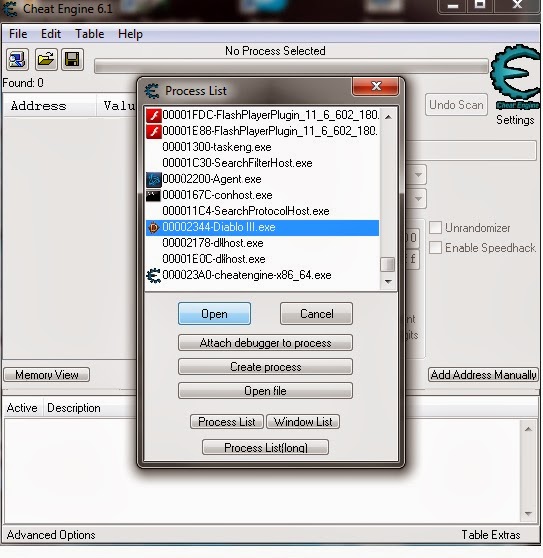Click Add Address Manually button
This screenshot has width=543, height=558.
(483, 375)
